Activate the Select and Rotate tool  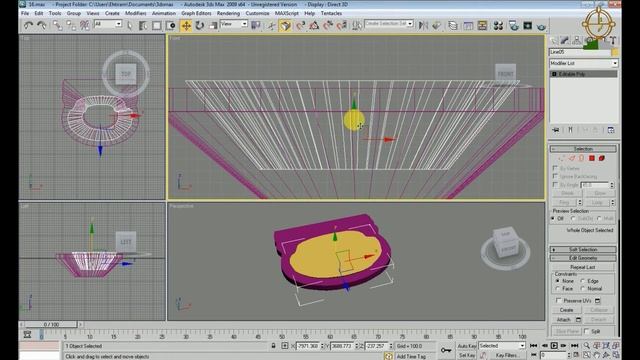click(200, 26)
